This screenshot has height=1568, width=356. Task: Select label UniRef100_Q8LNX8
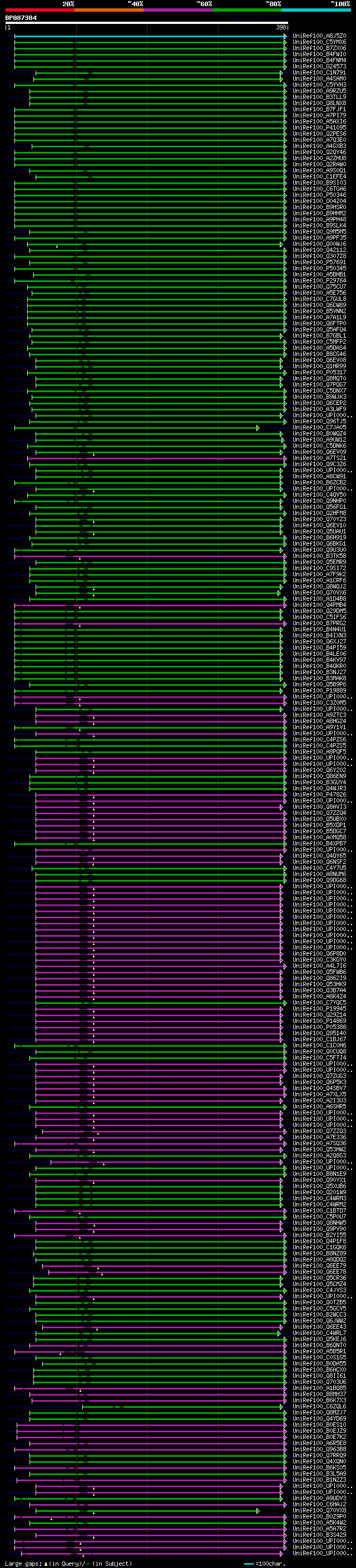[x=319, y=103]
